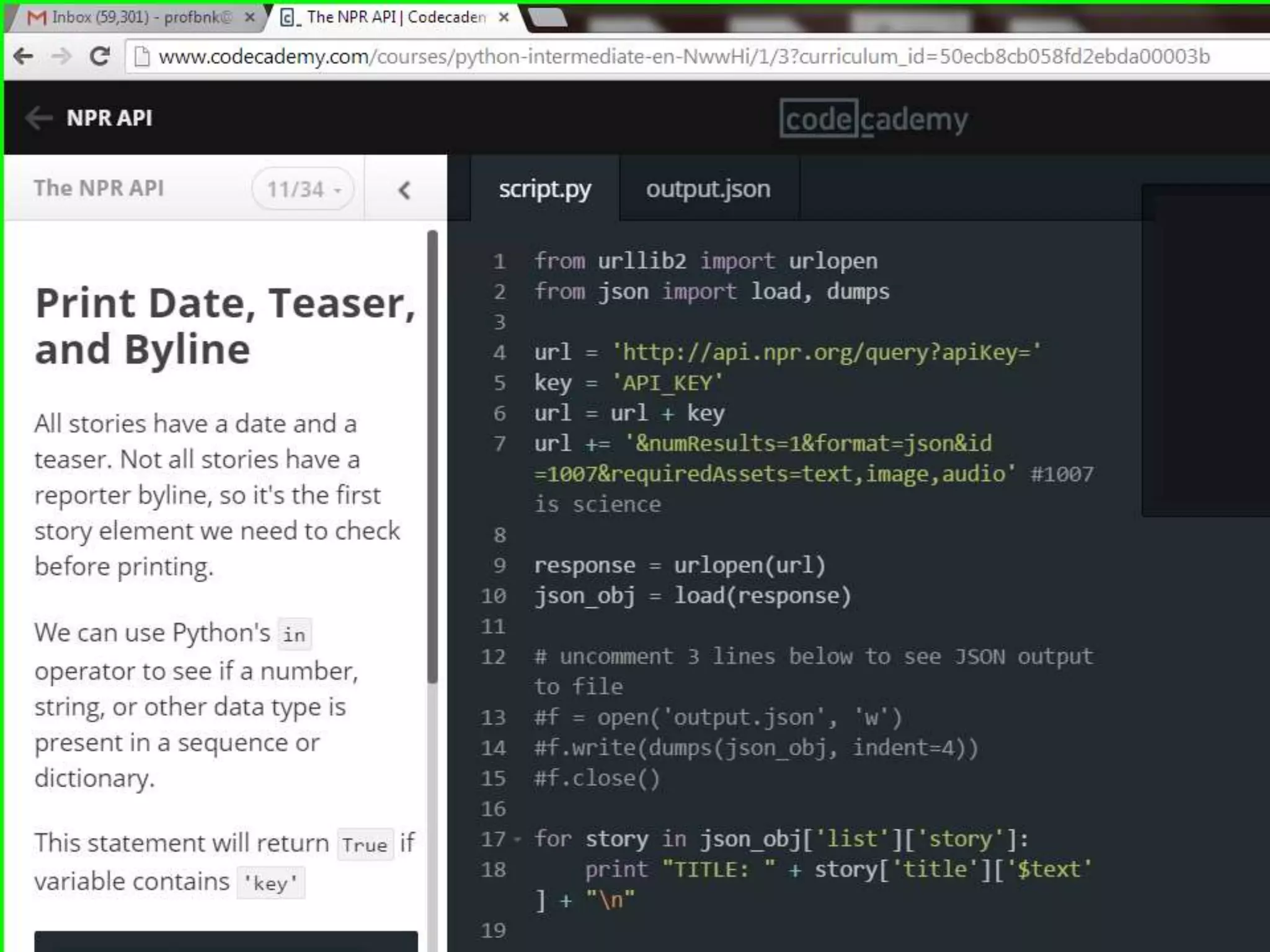Viewport: 1270px width, 952px height.
Task: Click the Gmail icon on the Inbox tab
Action: point(37,18)
